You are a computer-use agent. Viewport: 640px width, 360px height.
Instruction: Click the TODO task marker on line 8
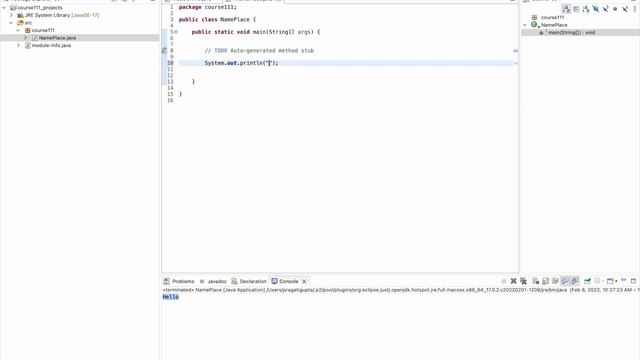164,51
